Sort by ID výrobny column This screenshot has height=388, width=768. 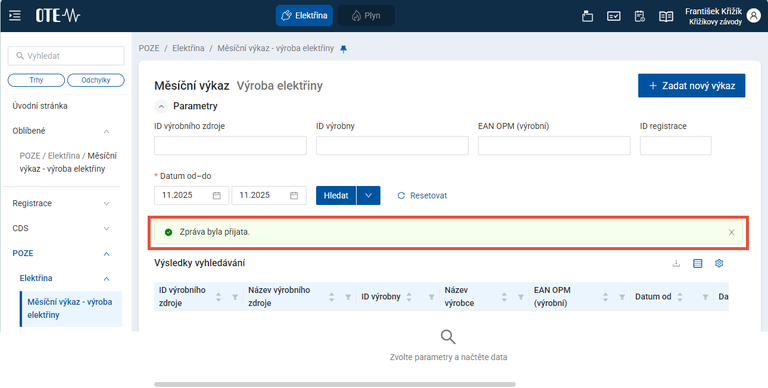tap(409, 297)
